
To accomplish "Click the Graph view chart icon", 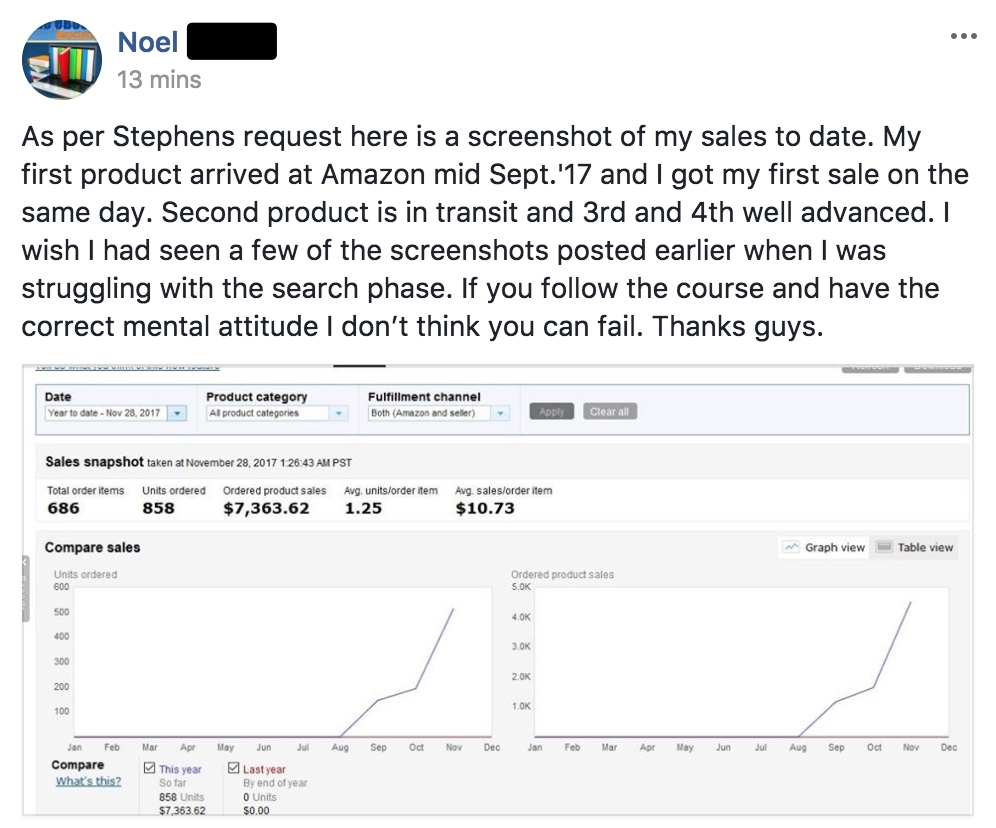I will pyautogui.click(x=792, y=547).
